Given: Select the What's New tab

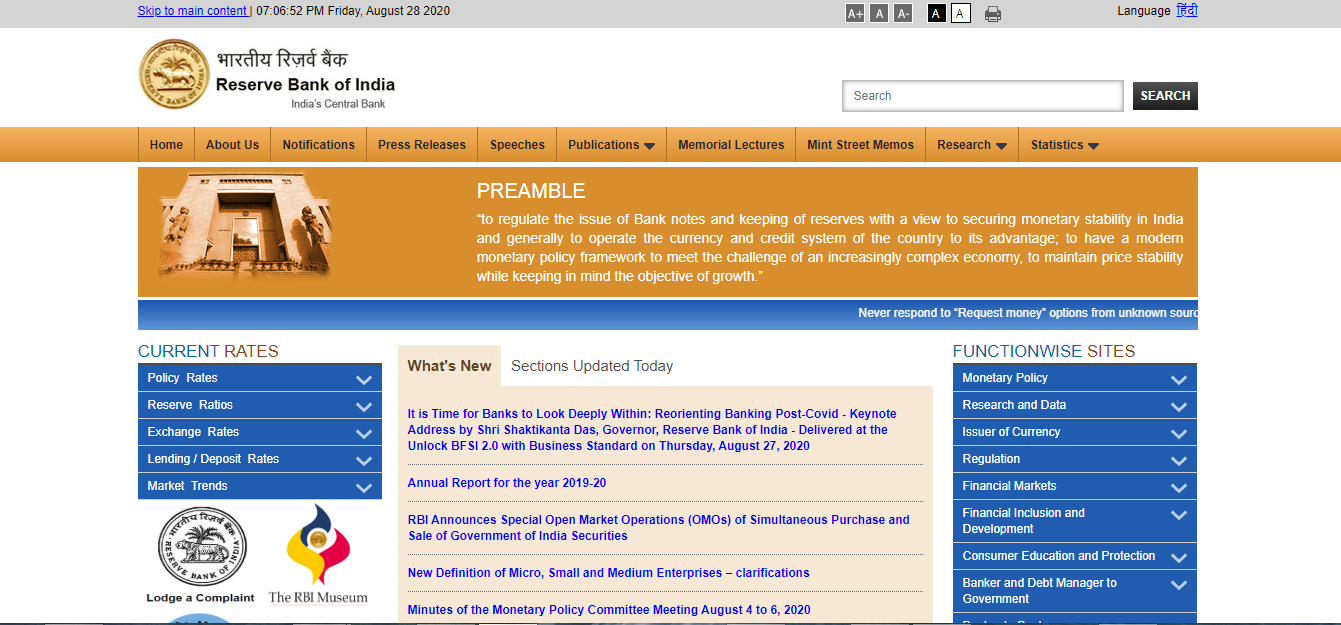Looking at the screenshot, I should [x=449, y=366].
